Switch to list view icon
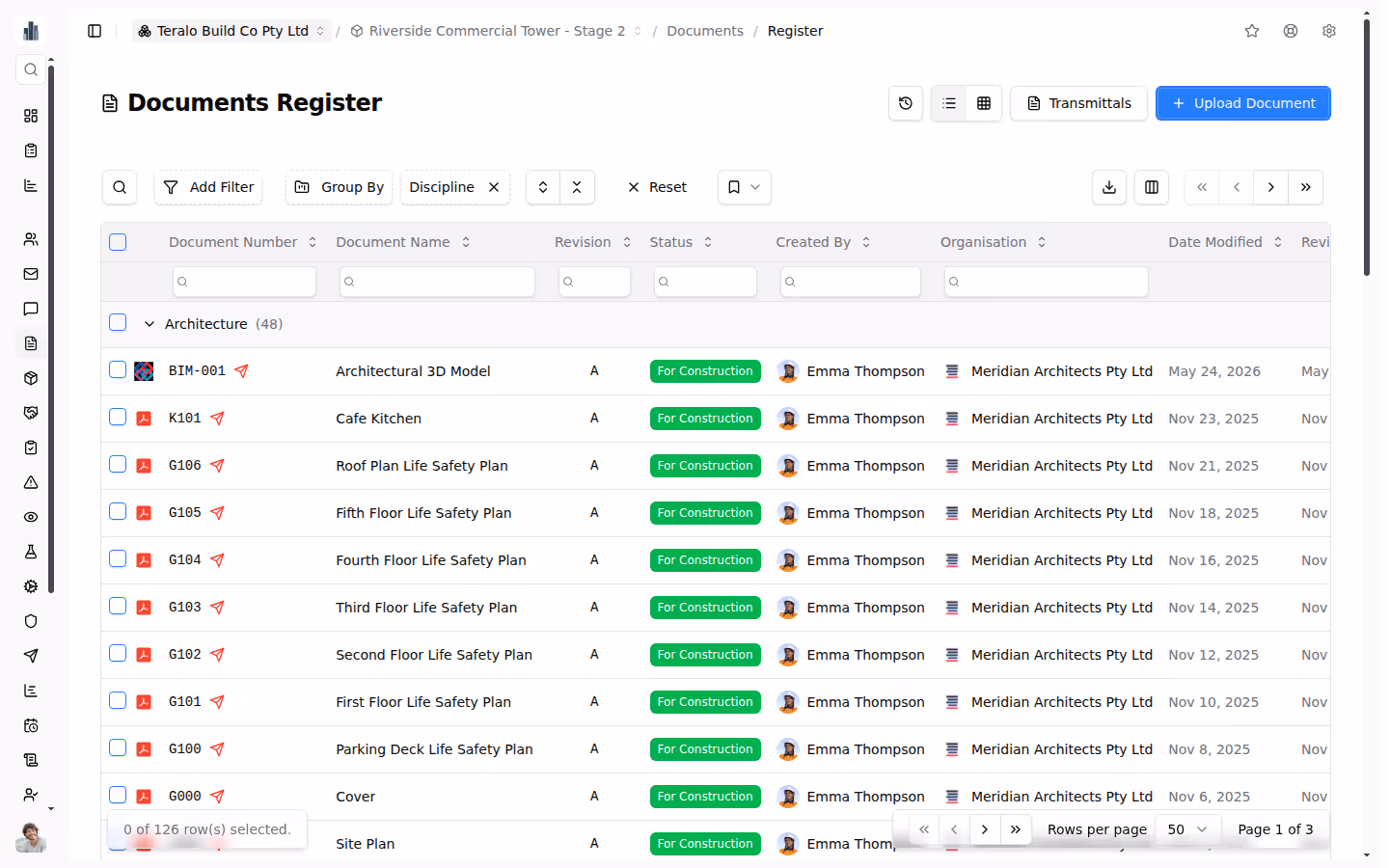The width and height of the screenshot is (1389, 868). tap(949, 103)
